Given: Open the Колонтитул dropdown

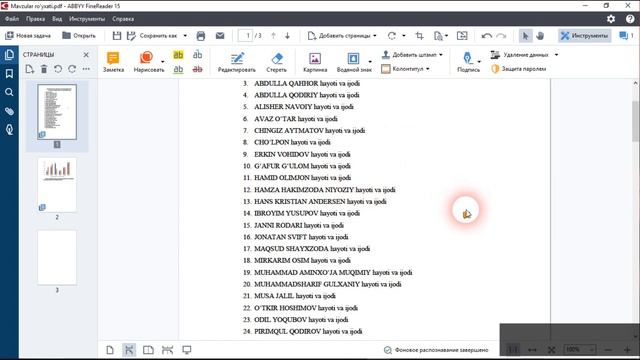Looking at the screenshot, I should (405, 69).
